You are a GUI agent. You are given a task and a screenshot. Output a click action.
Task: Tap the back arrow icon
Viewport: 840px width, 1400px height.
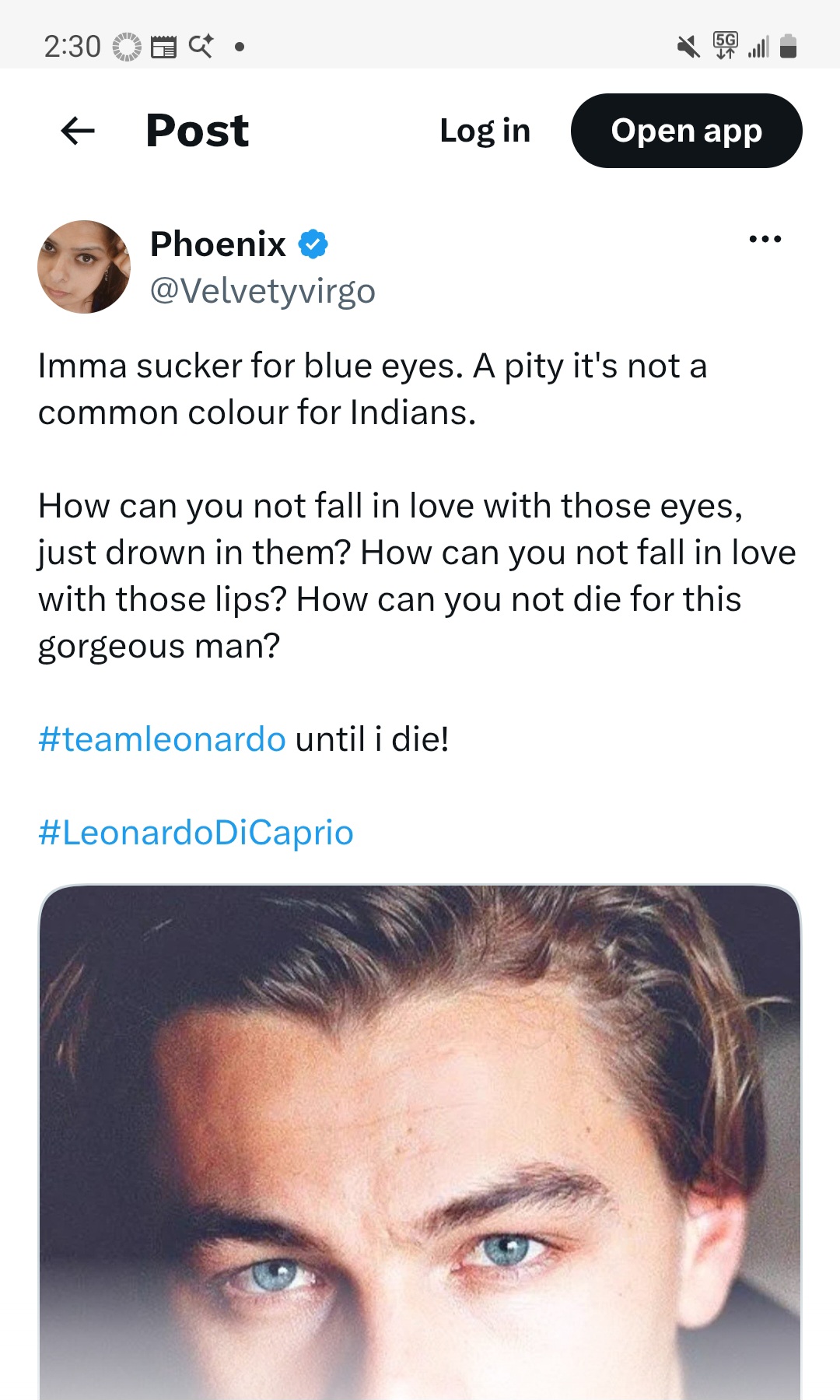(x=78, y=131)
